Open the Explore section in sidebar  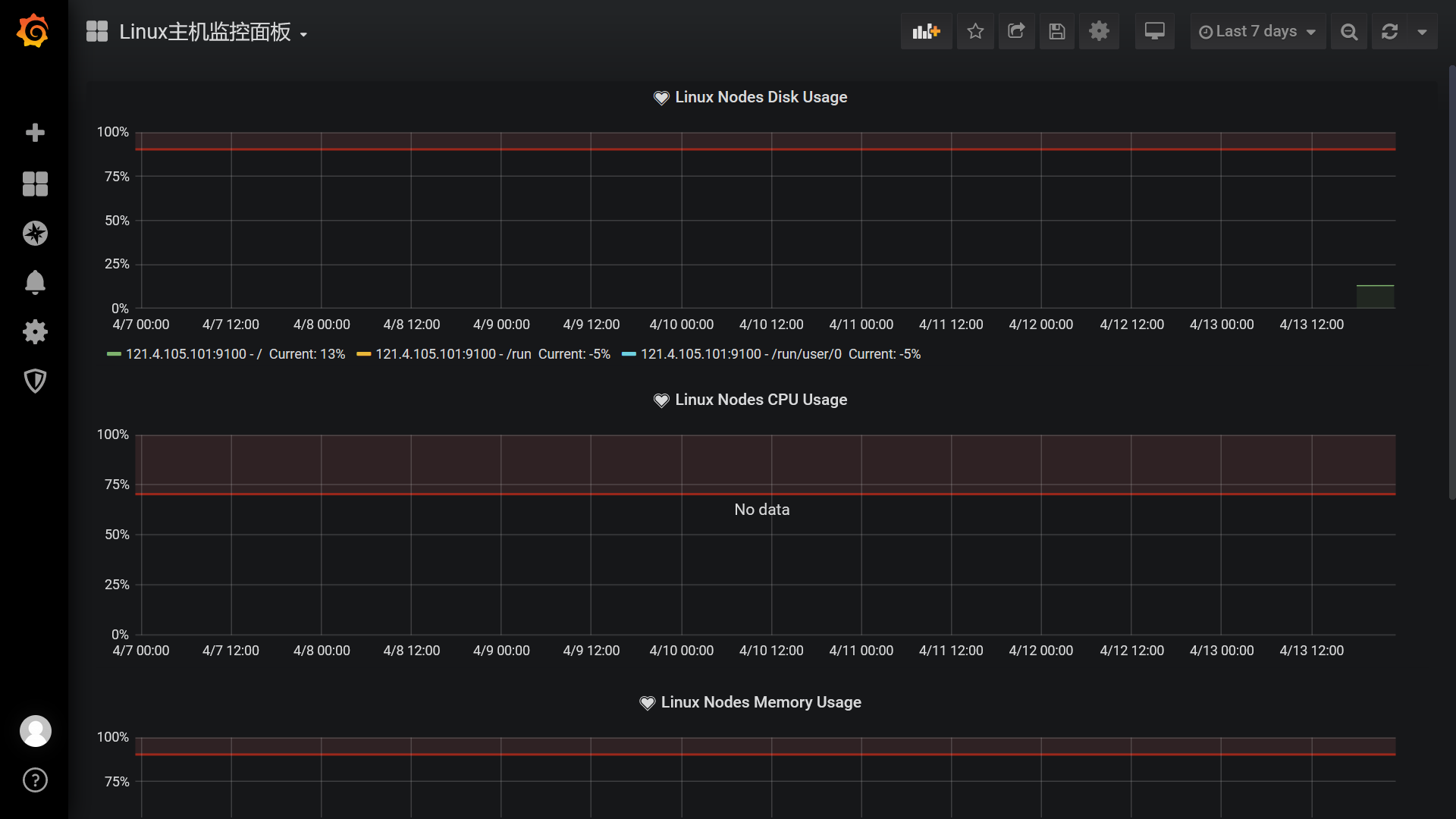click(x=35, y=233)
